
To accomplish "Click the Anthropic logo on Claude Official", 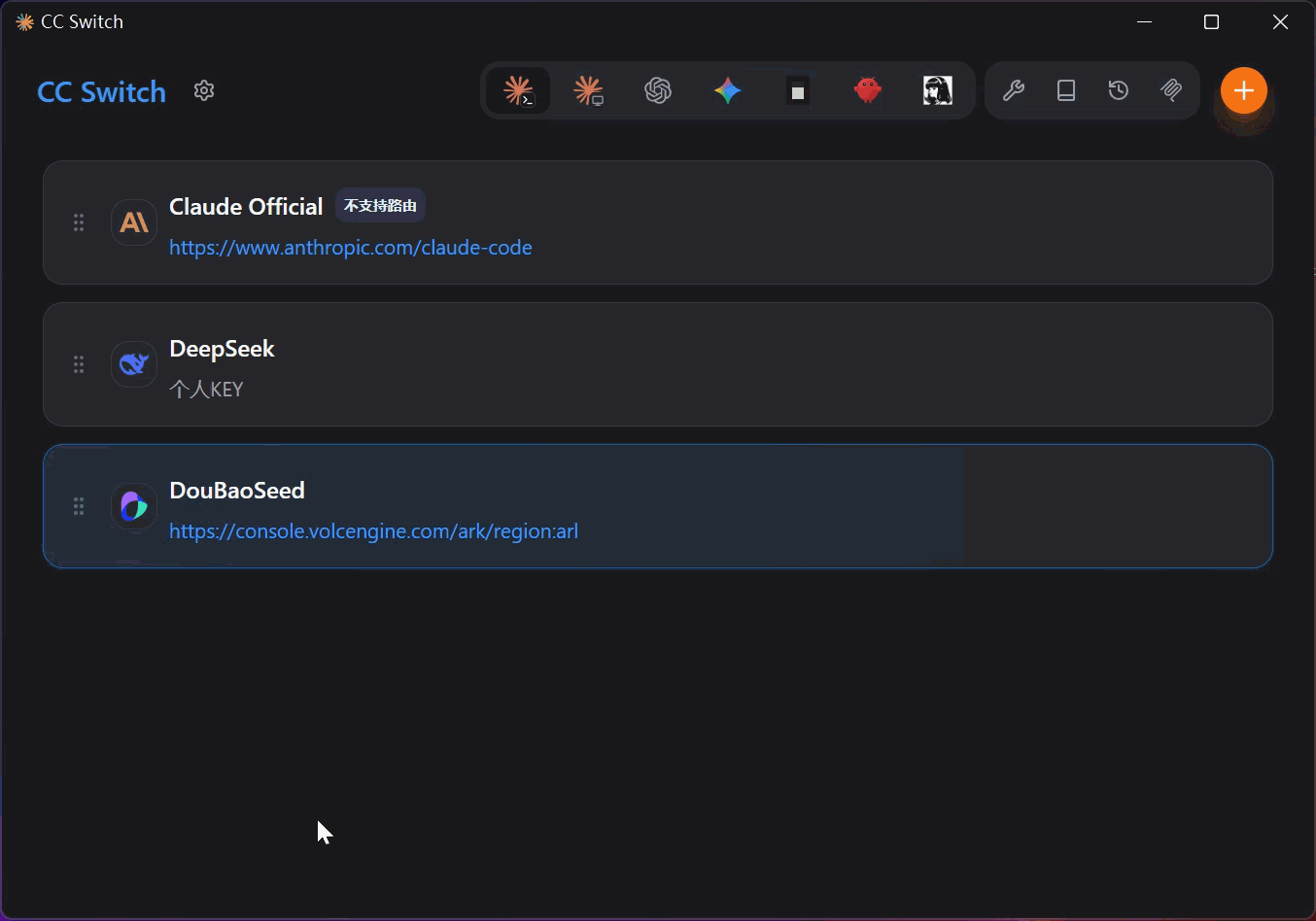I will click(134, 222).
